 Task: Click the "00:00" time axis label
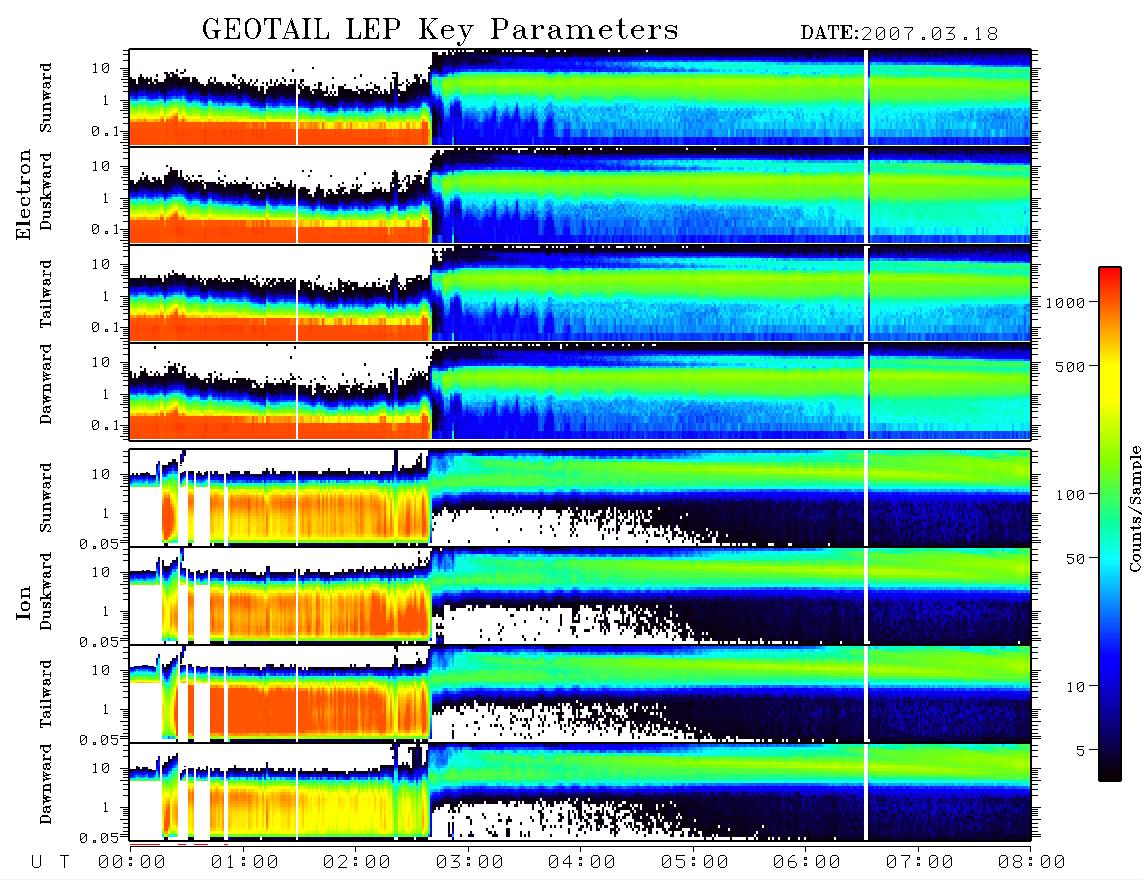coord(132,863)
